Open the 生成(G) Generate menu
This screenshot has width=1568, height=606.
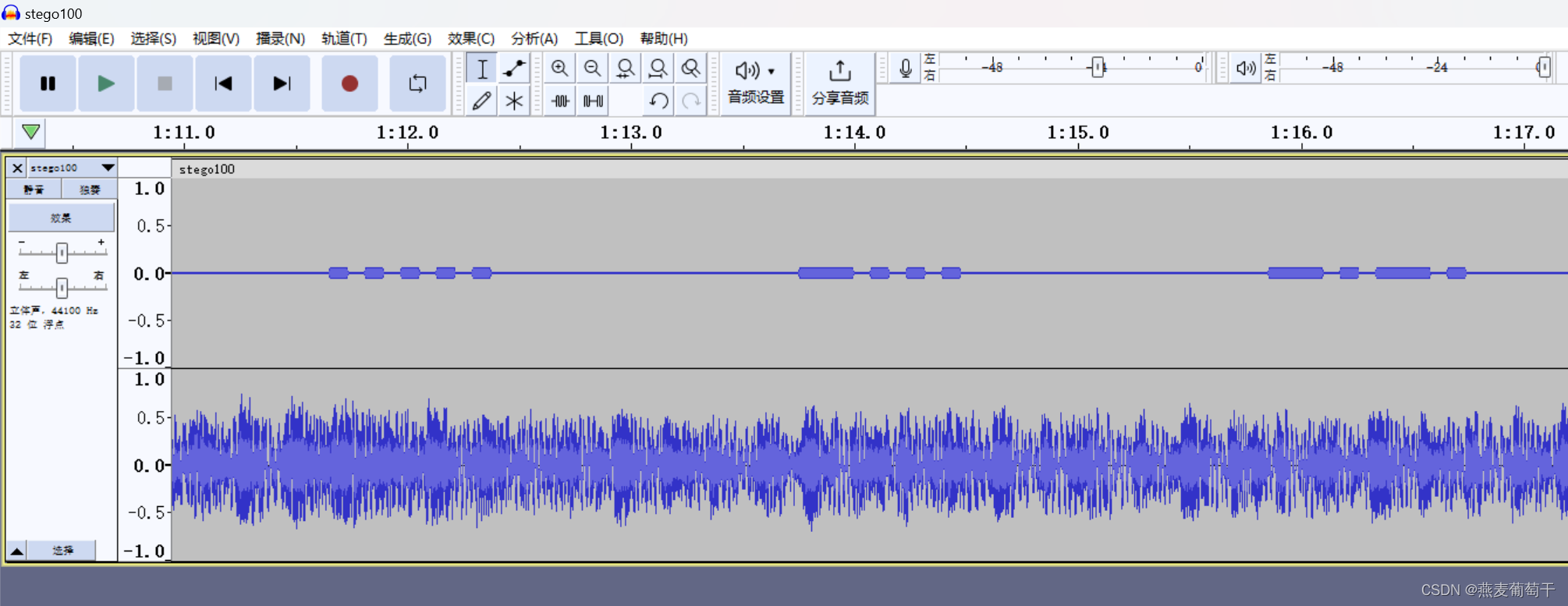[407, 38]
